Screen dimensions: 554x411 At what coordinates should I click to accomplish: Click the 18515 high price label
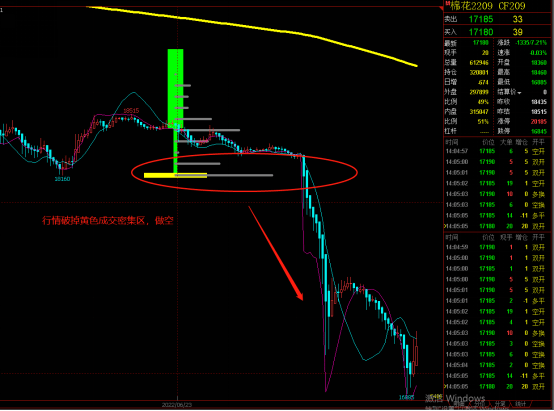tap(131, 111)
